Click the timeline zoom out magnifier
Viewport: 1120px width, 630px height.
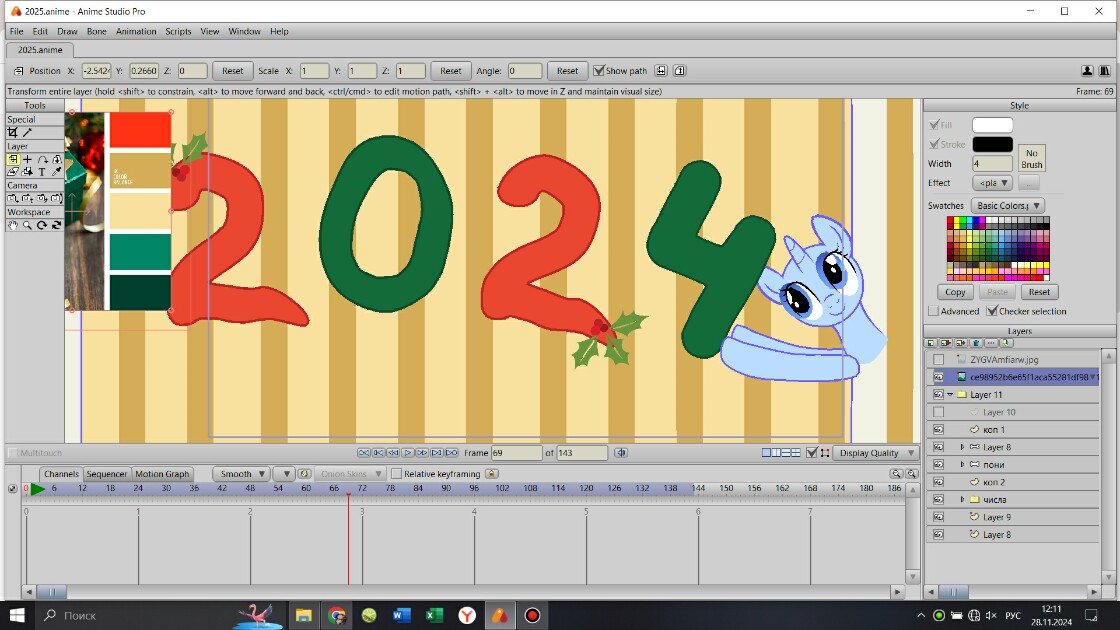[x=896, y=474]
